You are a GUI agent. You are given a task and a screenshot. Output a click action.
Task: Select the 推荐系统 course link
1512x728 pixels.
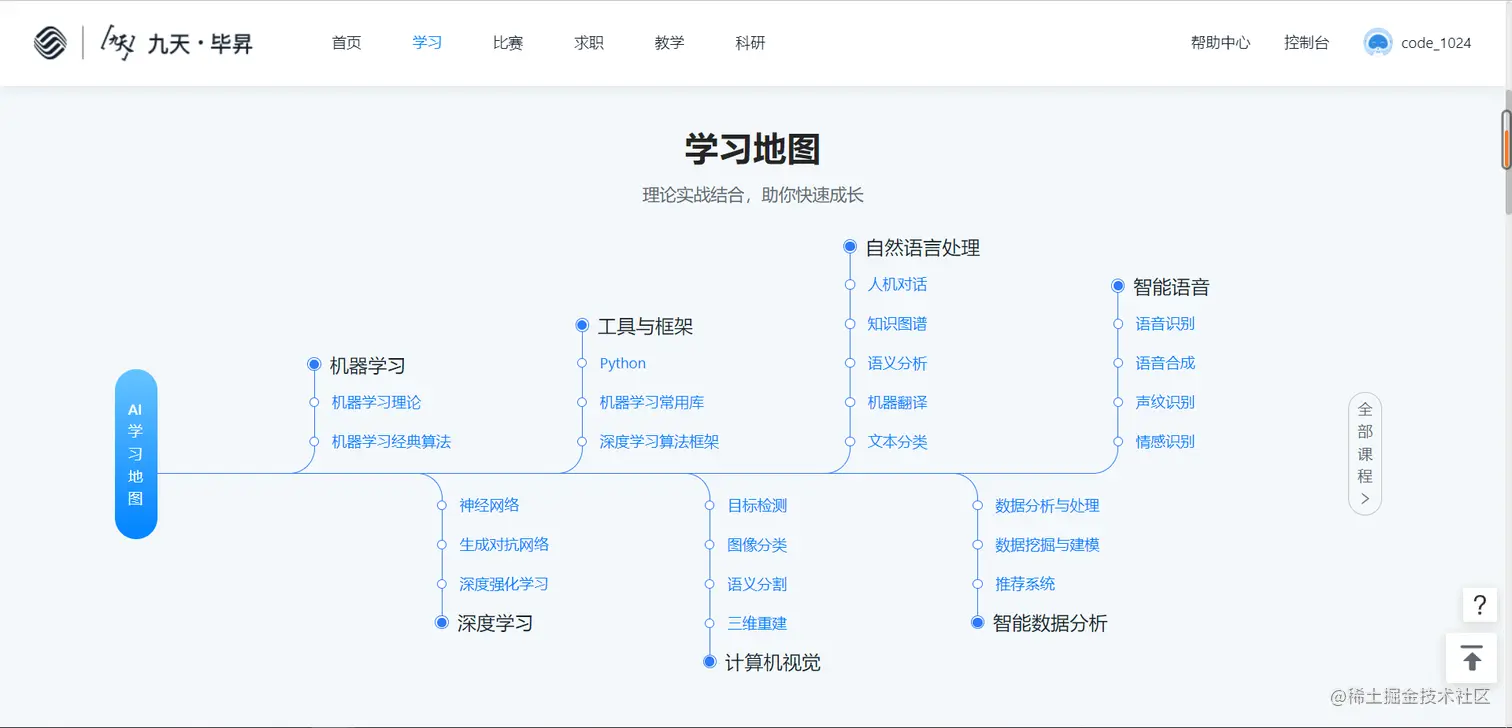1024,583
